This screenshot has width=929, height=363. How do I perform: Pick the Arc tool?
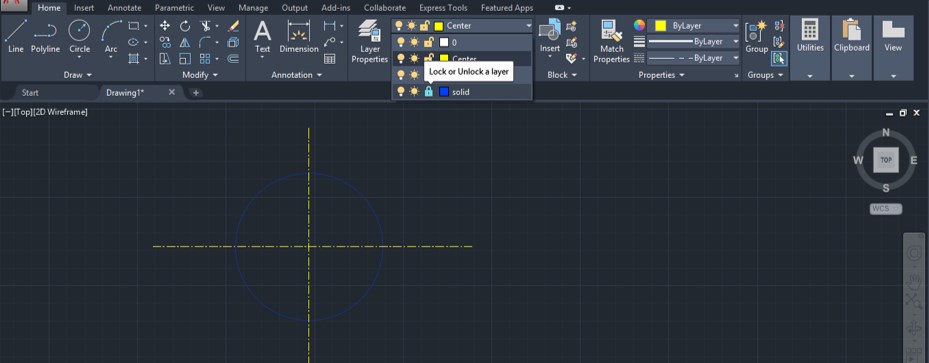(x=111, y=36)
